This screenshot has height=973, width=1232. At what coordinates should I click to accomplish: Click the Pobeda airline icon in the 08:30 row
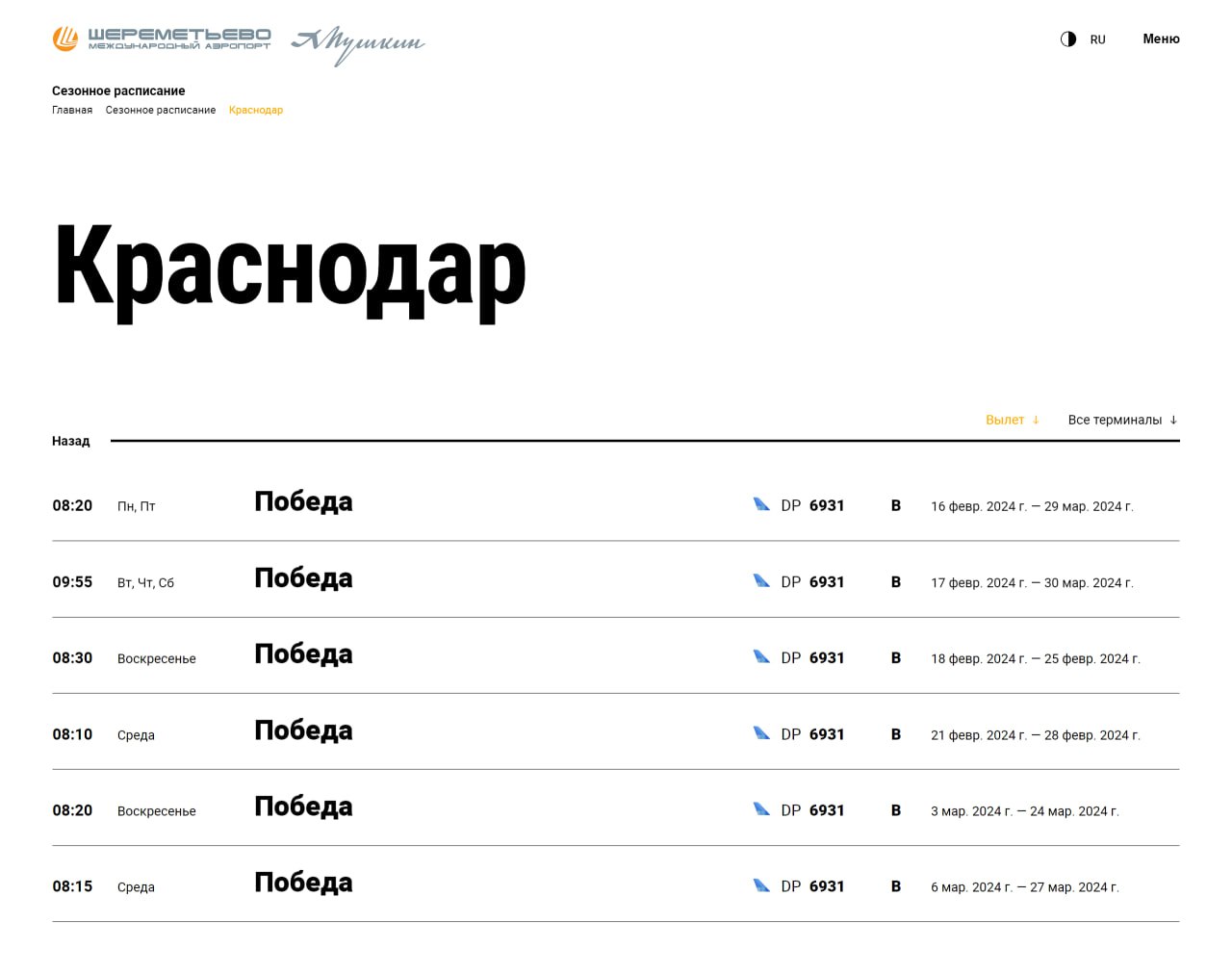(x=761, y=656)
